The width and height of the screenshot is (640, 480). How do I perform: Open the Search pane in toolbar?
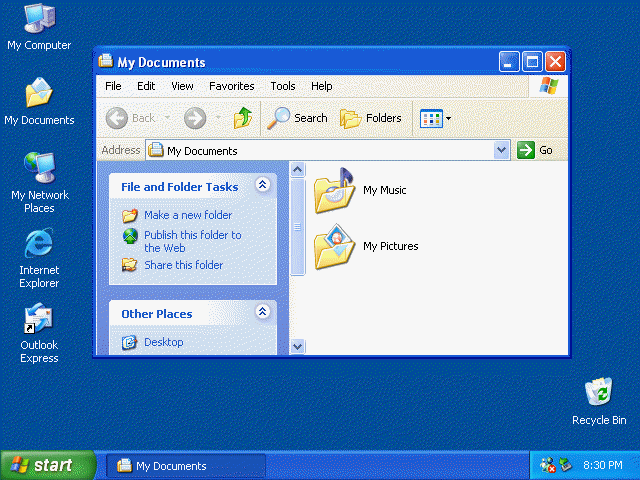point(297,118)
